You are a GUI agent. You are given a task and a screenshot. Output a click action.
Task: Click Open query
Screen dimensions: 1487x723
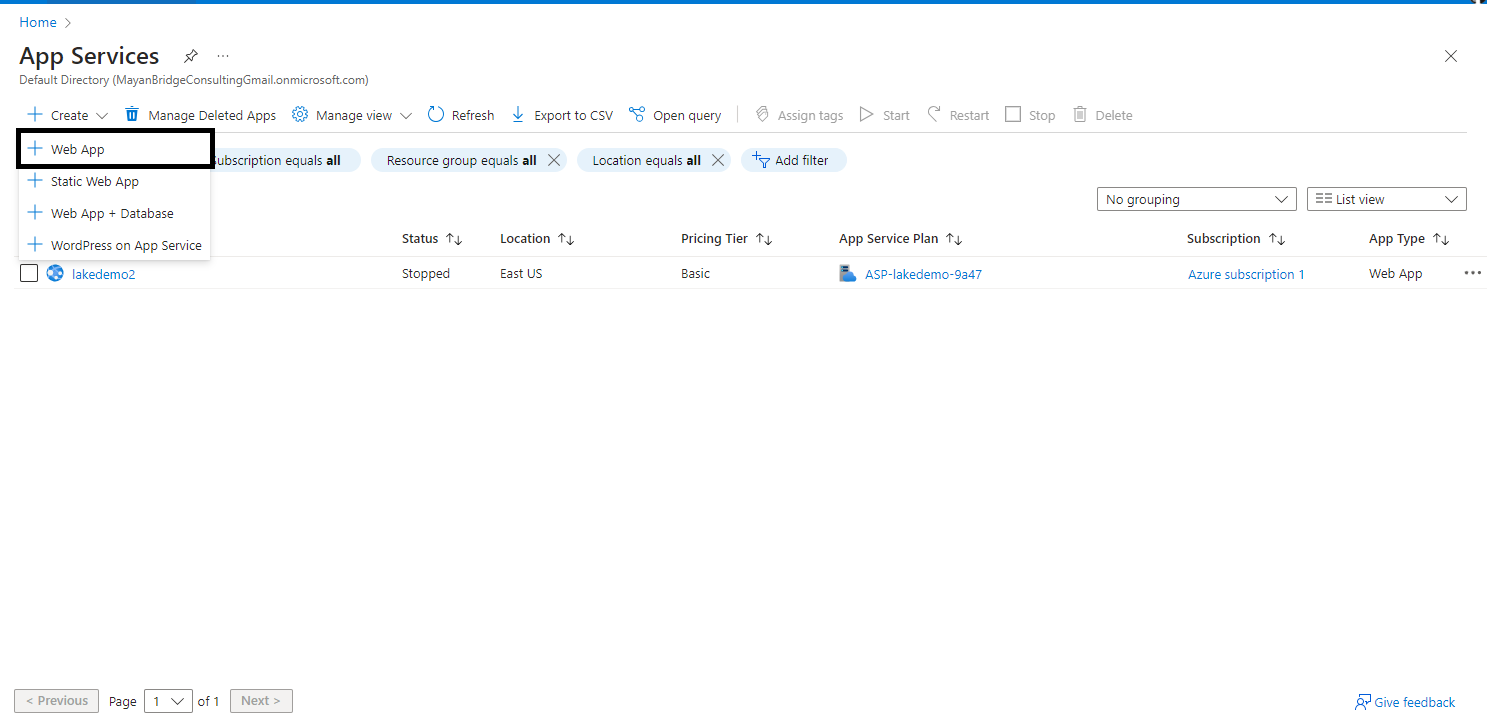[675, 115]
